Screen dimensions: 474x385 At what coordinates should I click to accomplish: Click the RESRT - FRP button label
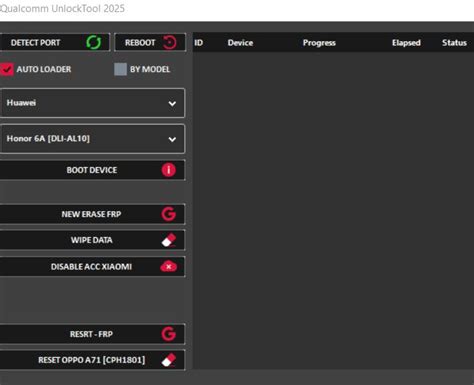click(x=91, y=334)
